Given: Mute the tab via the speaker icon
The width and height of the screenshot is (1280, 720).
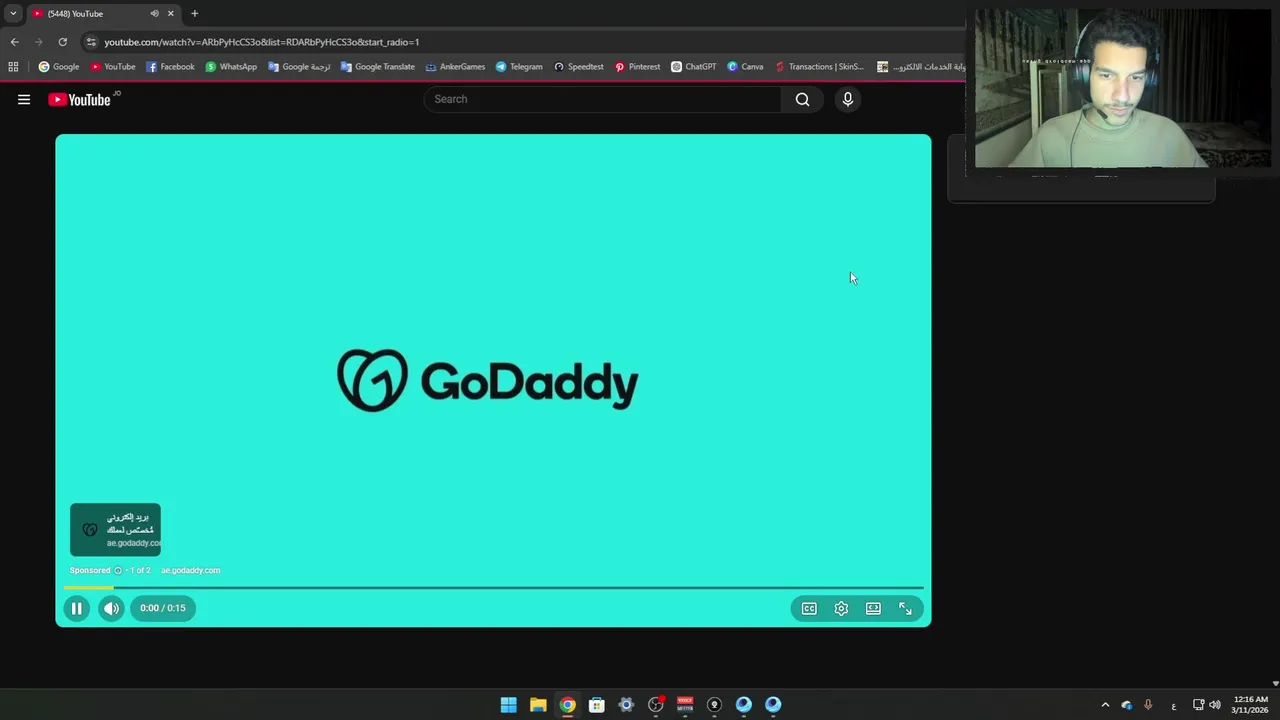Looking at the screenshot, I should (154, 14).
